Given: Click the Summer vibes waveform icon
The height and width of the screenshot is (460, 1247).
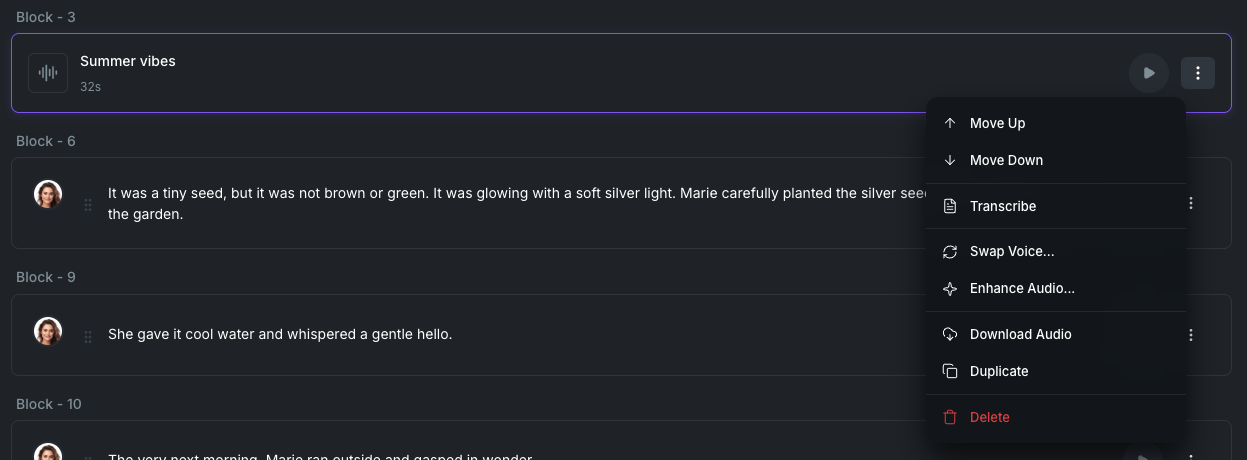Looking at the screenshot, I should (48, 73).
